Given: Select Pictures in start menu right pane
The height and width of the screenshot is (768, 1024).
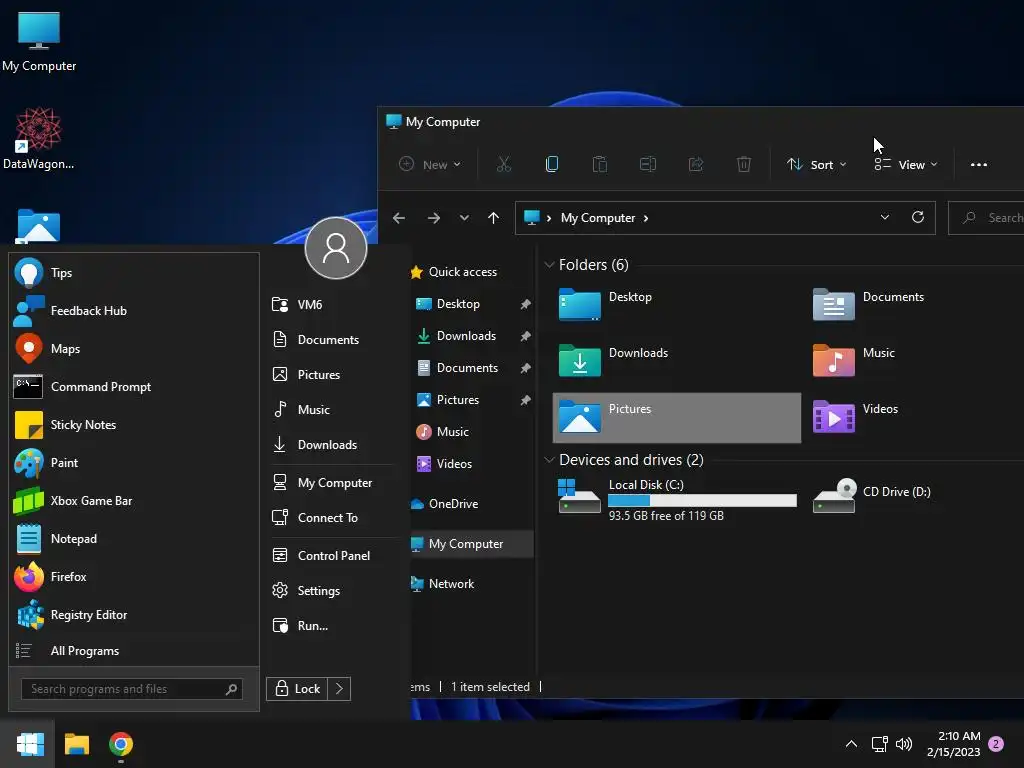Looking at the screenshot, I should click(x=333, y=374).
